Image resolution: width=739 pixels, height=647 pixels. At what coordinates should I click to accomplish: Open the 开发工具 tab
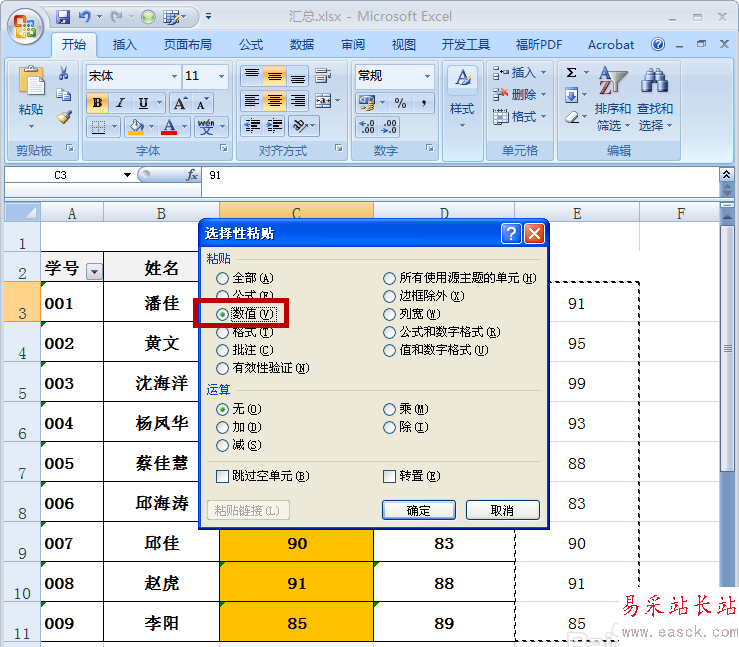466,45
